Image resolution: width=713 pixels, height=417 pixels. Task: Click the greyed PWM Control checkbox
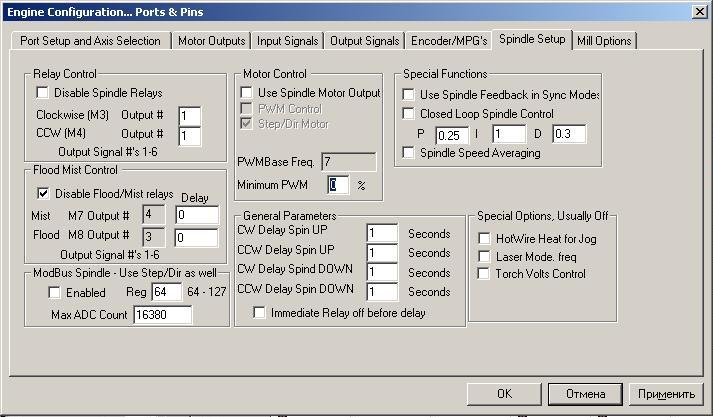pyautogui.click(x=246, y=109)
